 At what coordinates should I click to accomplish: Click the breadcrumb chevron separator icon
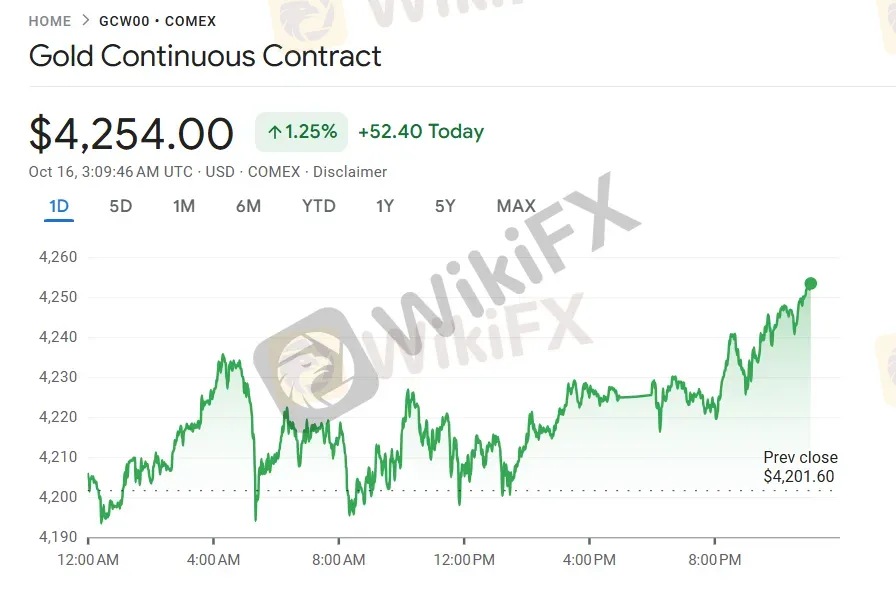[85, 21]
